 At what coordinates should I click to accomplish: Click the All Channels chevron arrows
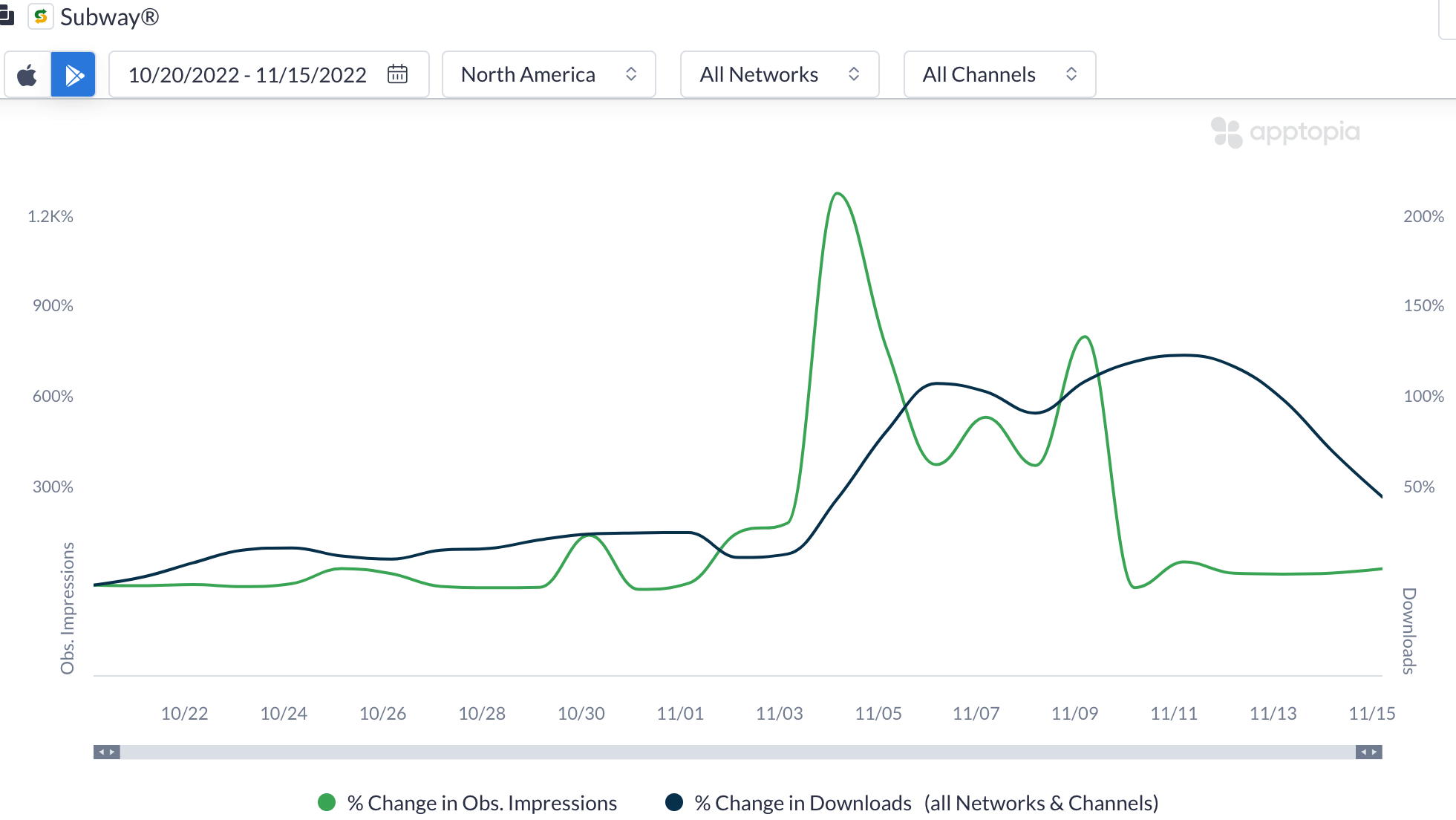click(x=1071, y=74)
